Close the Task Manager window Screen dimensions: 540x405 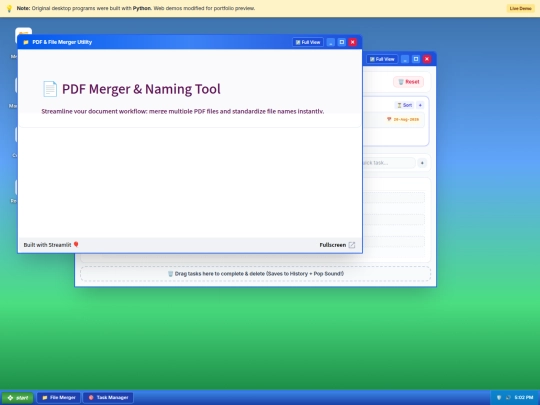click(427, 59)
